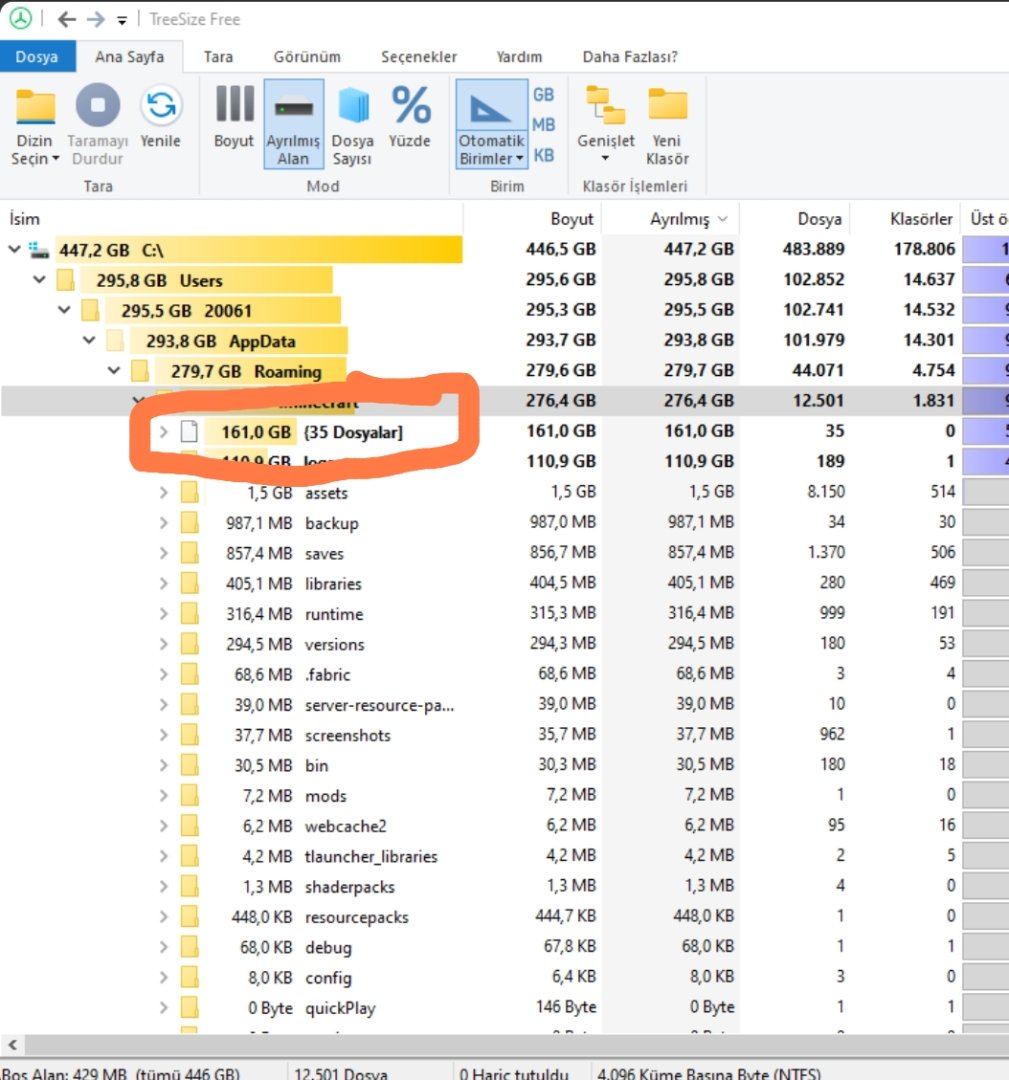Screen dimensions: 1009x1080
Task: Select the resourcepacks folder row
Action: pyautogui.click(x=504, y=917)
